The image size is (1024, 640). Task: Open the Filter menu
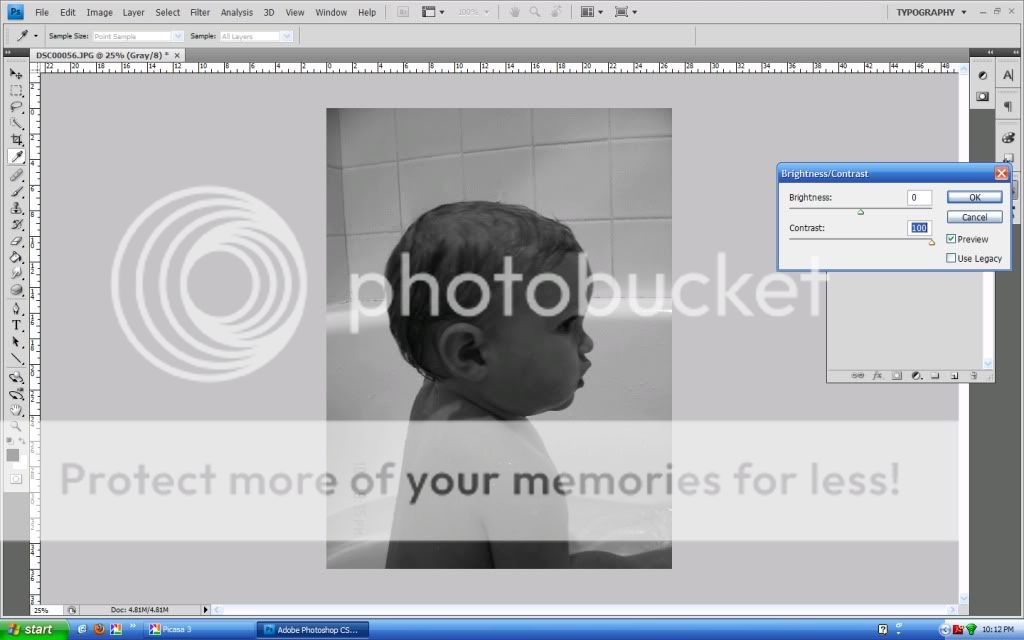pos(200,12)
